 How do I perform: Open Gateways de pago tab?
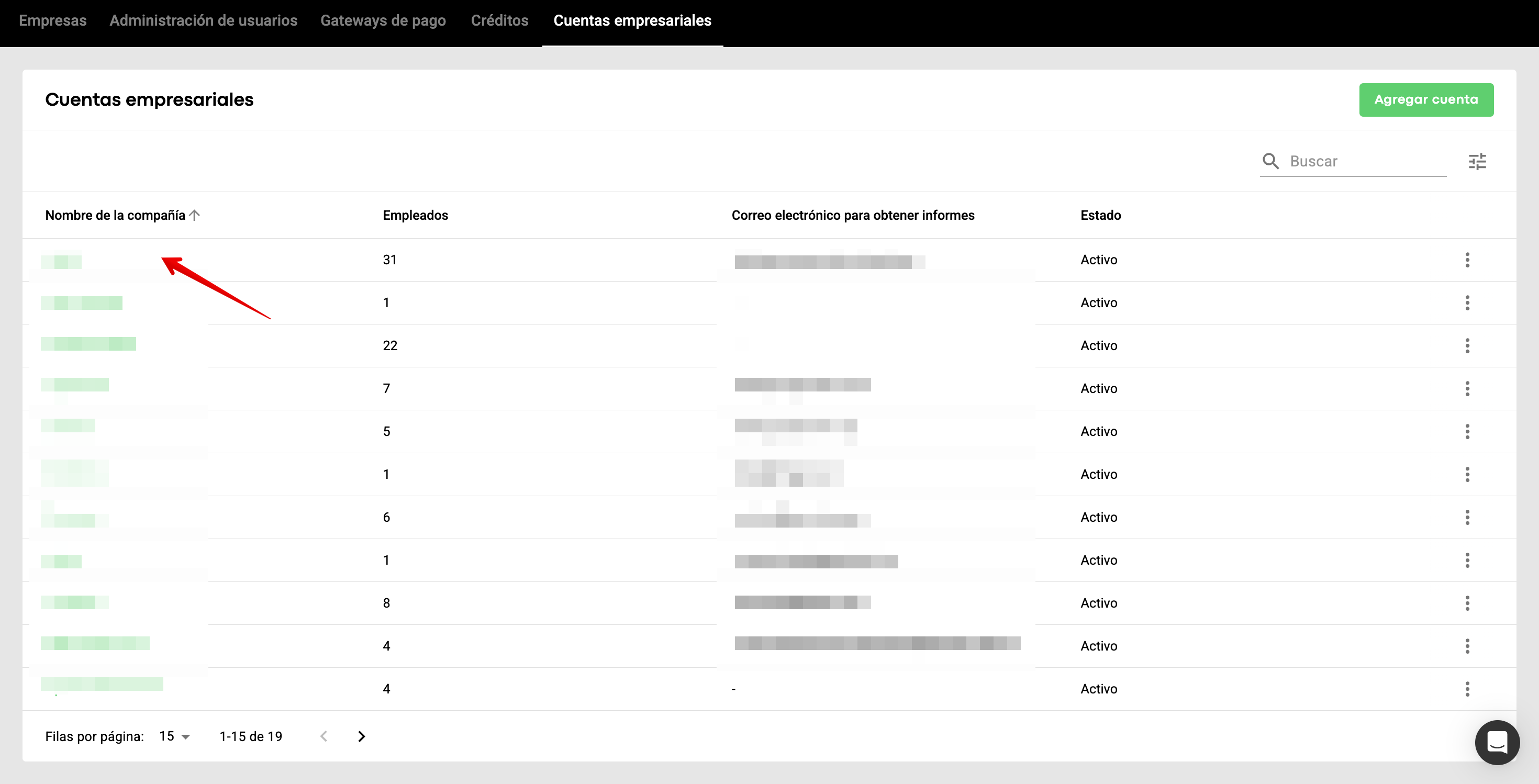(x=383, y=20)
